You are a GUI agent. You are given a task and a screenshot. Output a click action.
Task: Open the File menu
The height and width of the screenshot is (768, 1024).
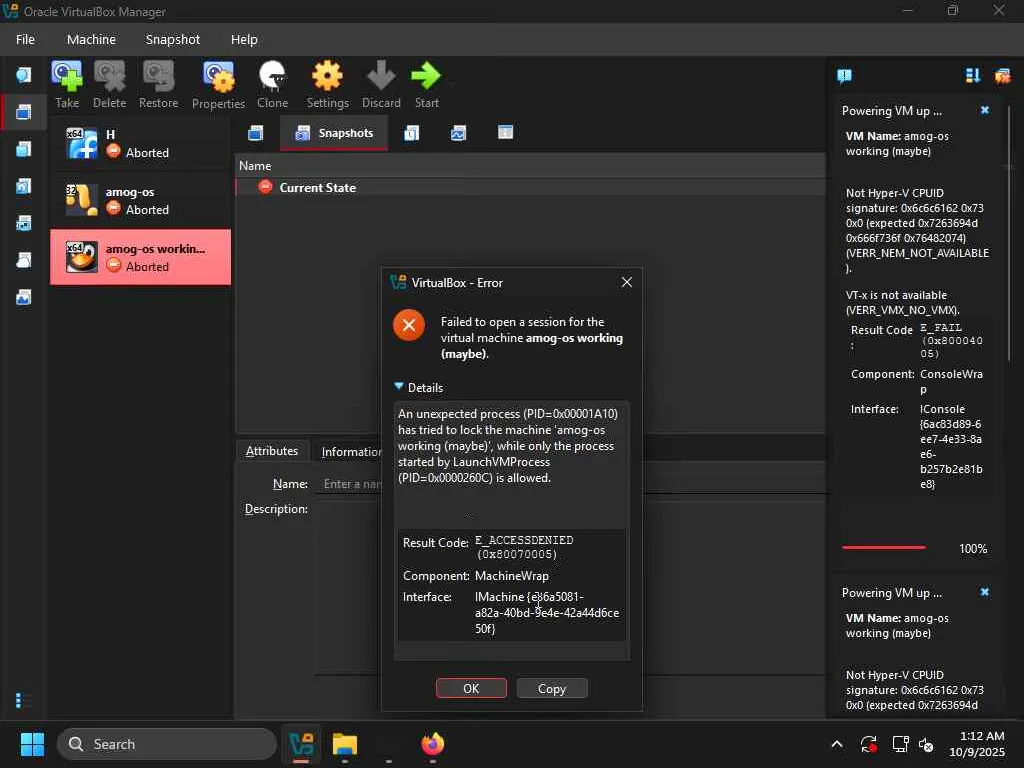(25, 39)
